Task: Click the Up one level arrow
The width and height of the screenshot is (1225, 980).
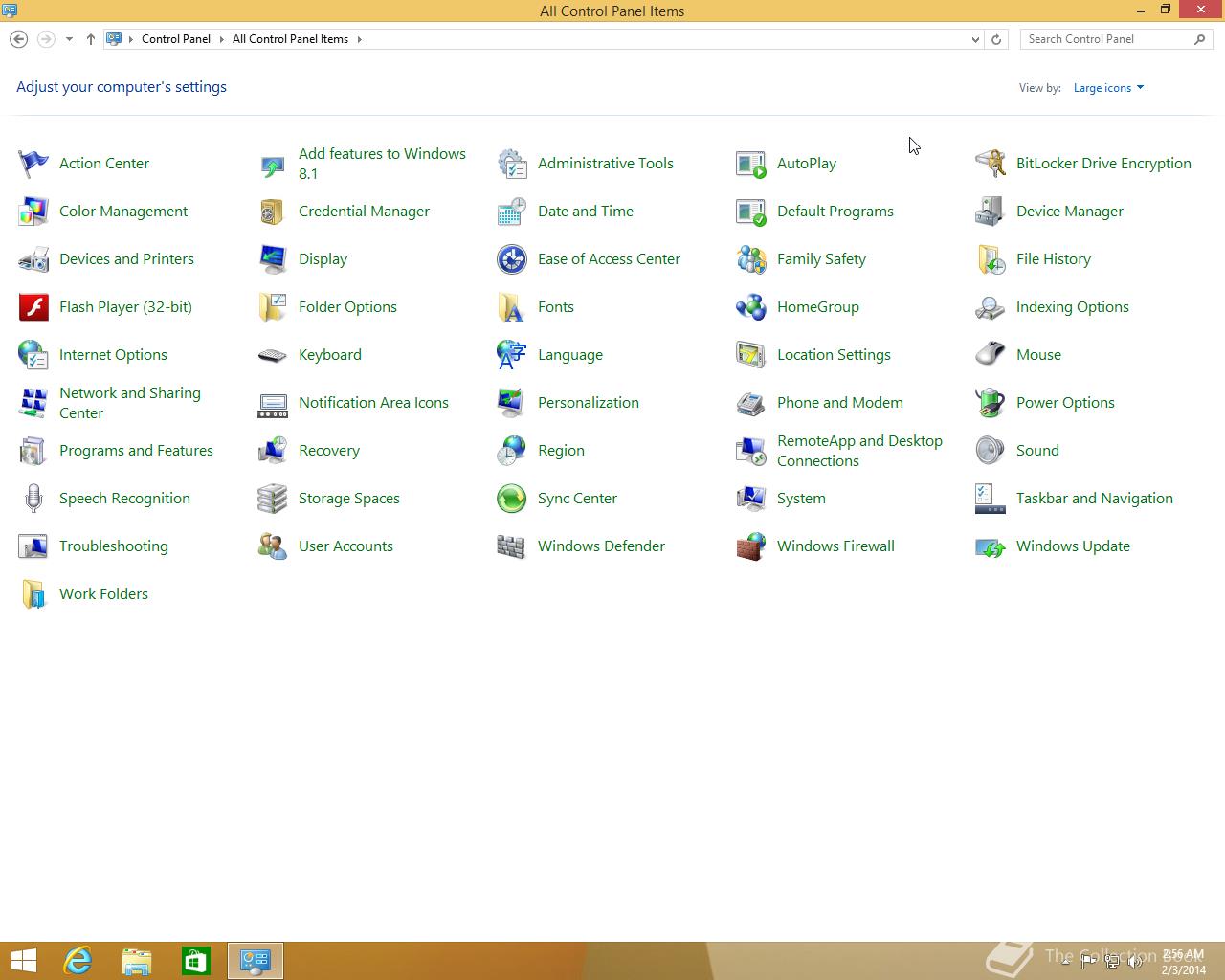Action: pos(91,39)
